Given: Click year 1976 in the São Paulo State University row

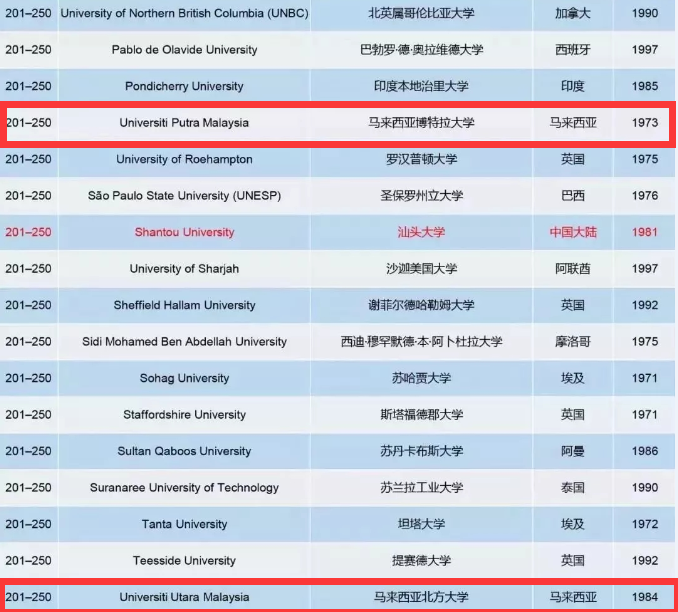Looking at the screenshot, I should coord(645,195).
